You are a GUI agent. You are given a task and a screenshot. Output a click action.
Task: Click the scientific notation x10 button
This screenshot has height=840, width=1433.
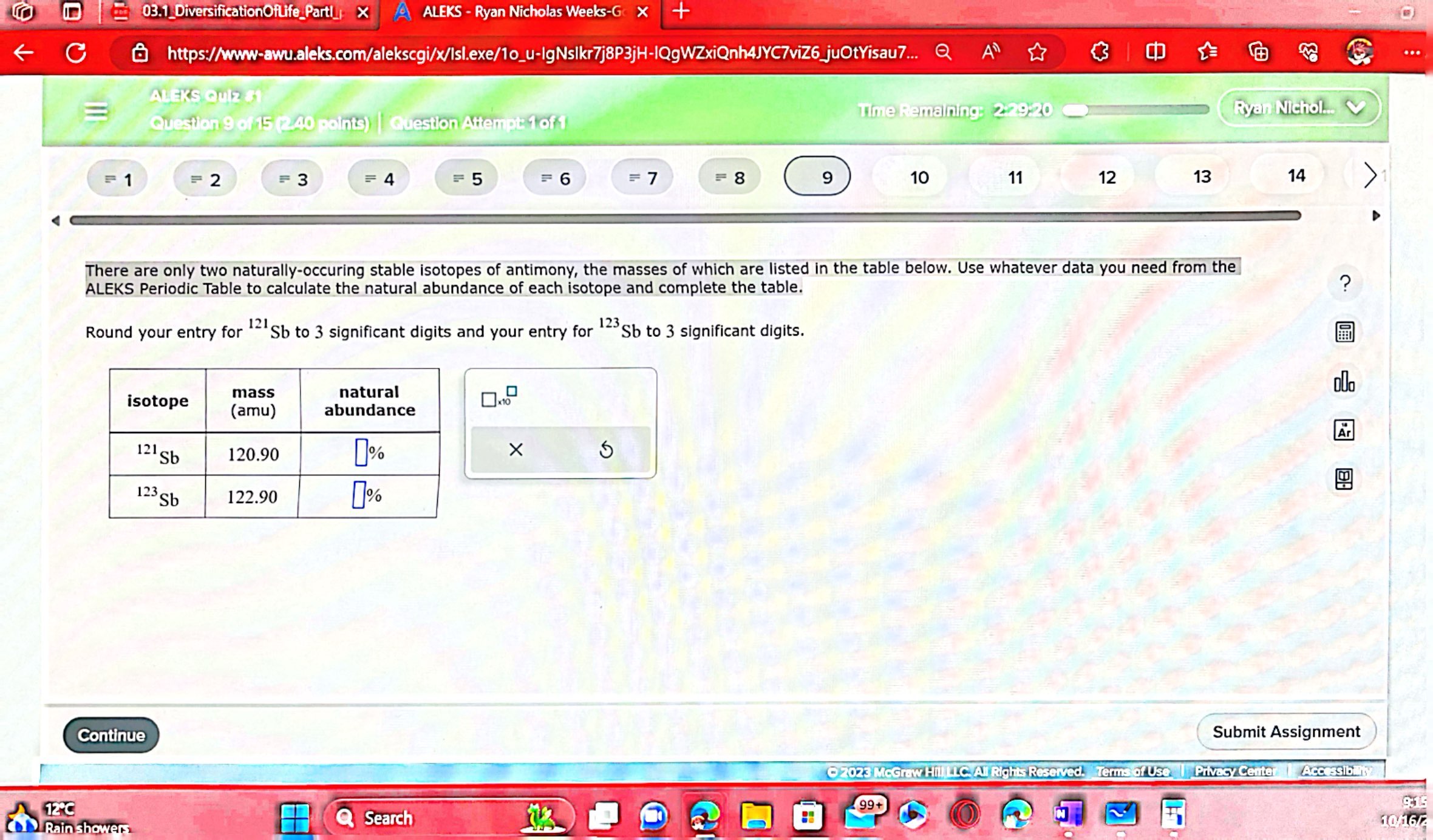(x=499, y=397)
